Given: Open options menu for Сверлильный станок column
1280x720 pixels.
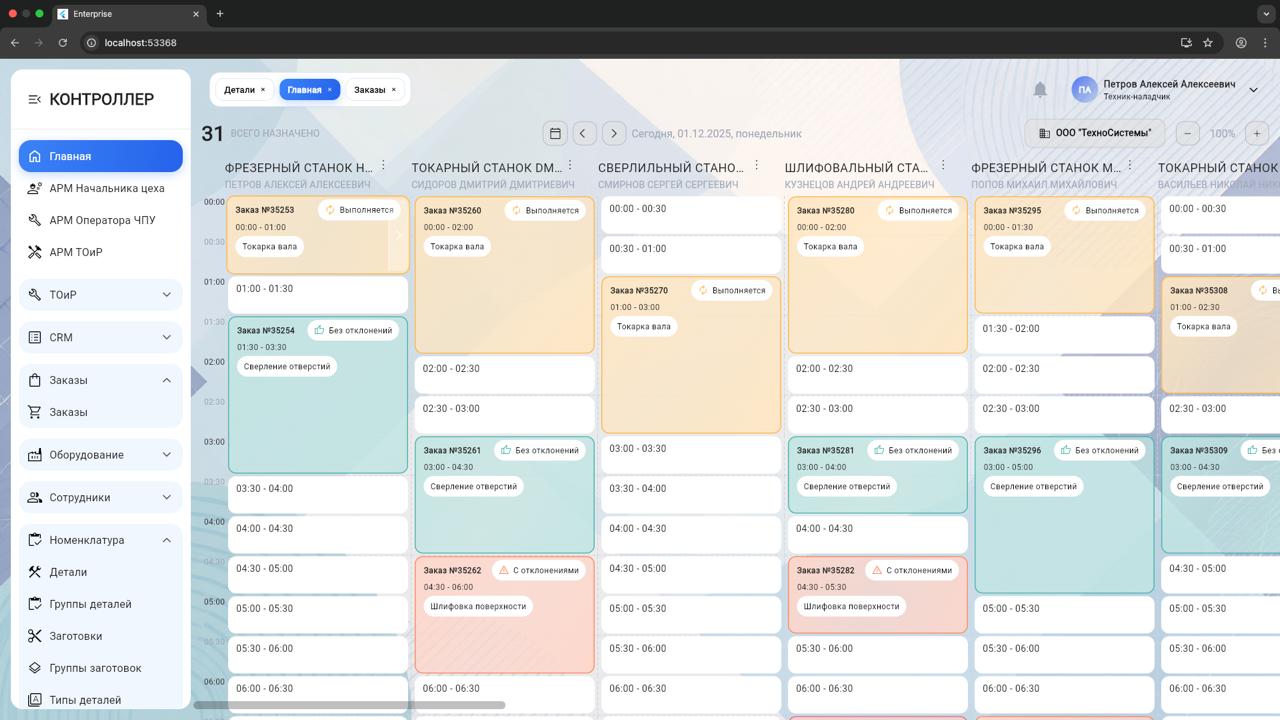Looking at the screenshot, I should [757, 166].
